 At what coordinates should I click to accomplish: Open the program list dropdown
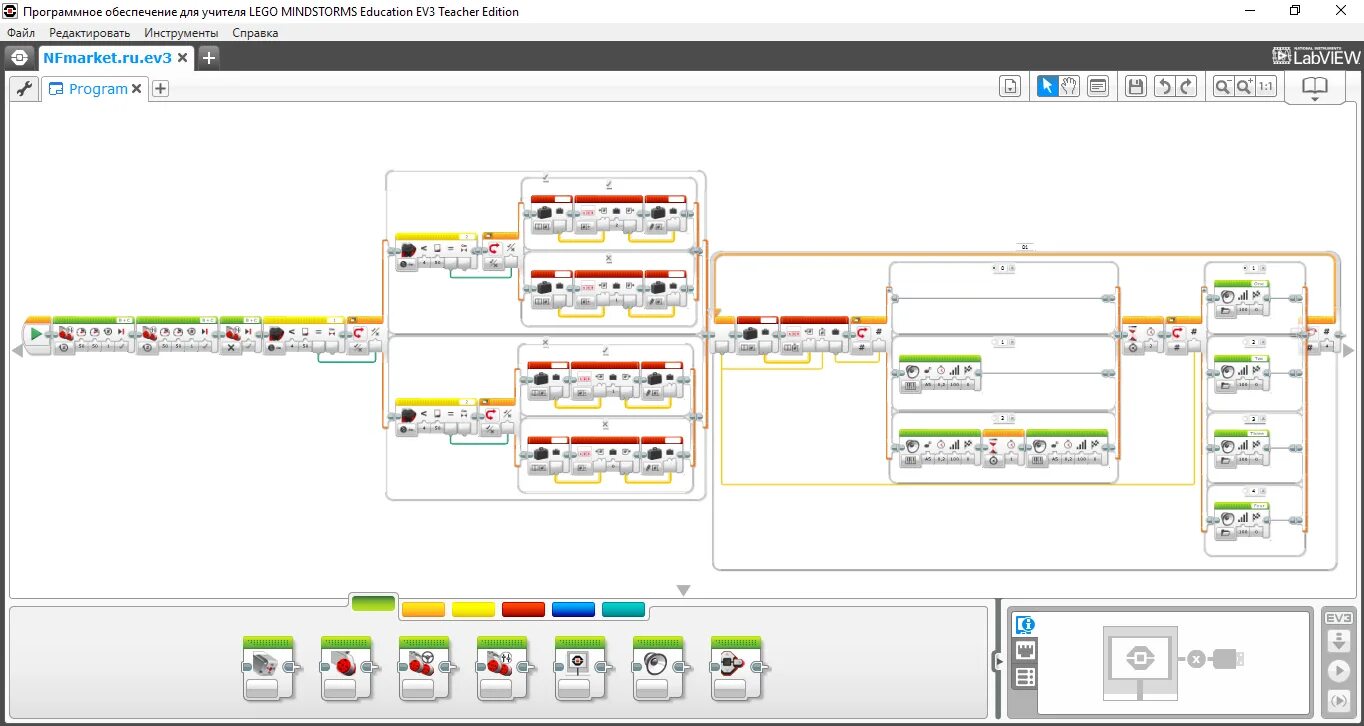pos(1010,86)
